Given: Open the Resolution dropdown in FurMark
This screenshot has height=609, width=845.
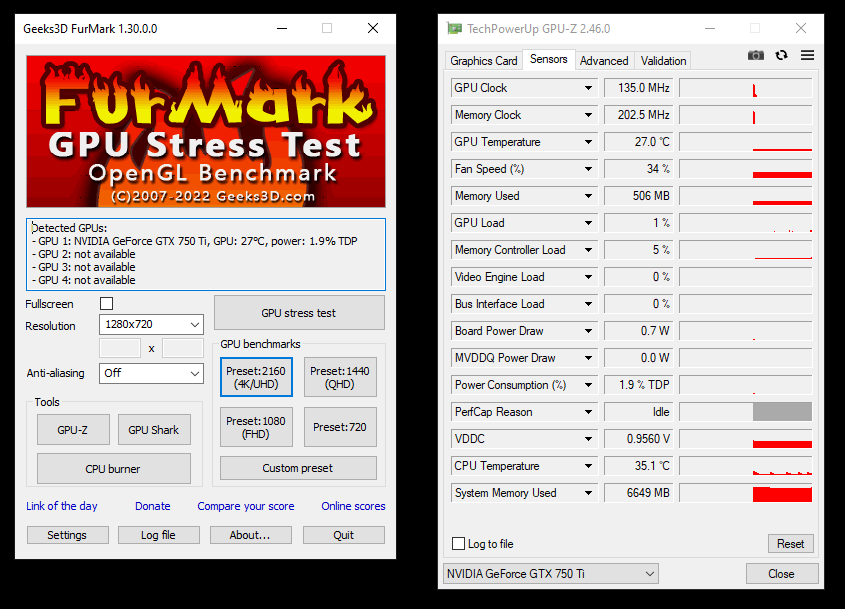Looking at the screenshot, I should pyautogui.click(x=151, y=324).
